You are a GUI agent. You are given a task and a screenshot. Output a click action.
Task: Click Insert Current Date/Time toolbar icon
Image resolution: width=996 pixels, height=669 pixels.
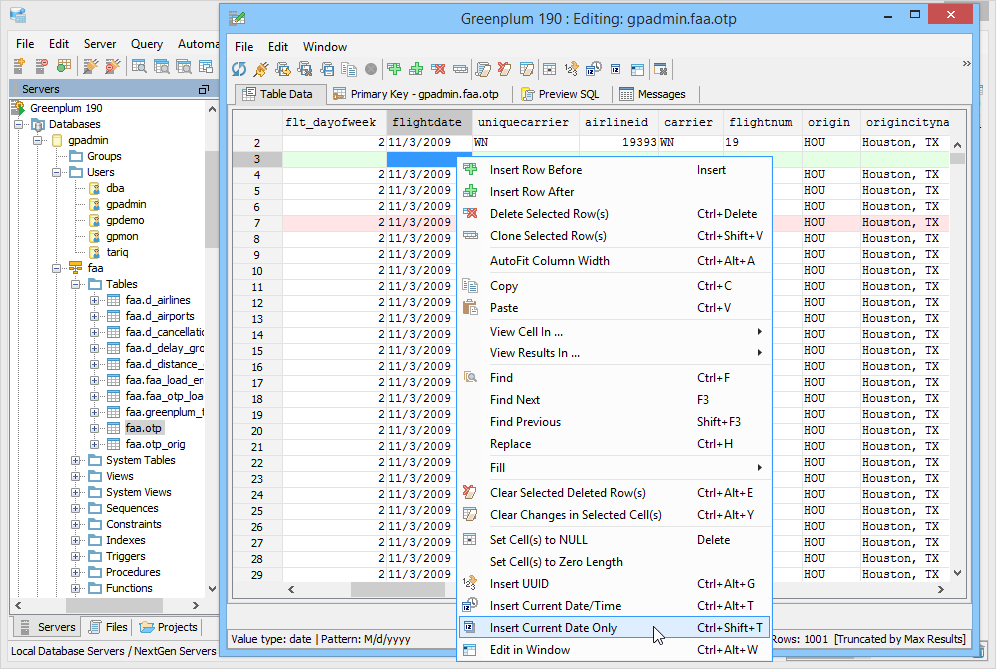tap(594, 69)
